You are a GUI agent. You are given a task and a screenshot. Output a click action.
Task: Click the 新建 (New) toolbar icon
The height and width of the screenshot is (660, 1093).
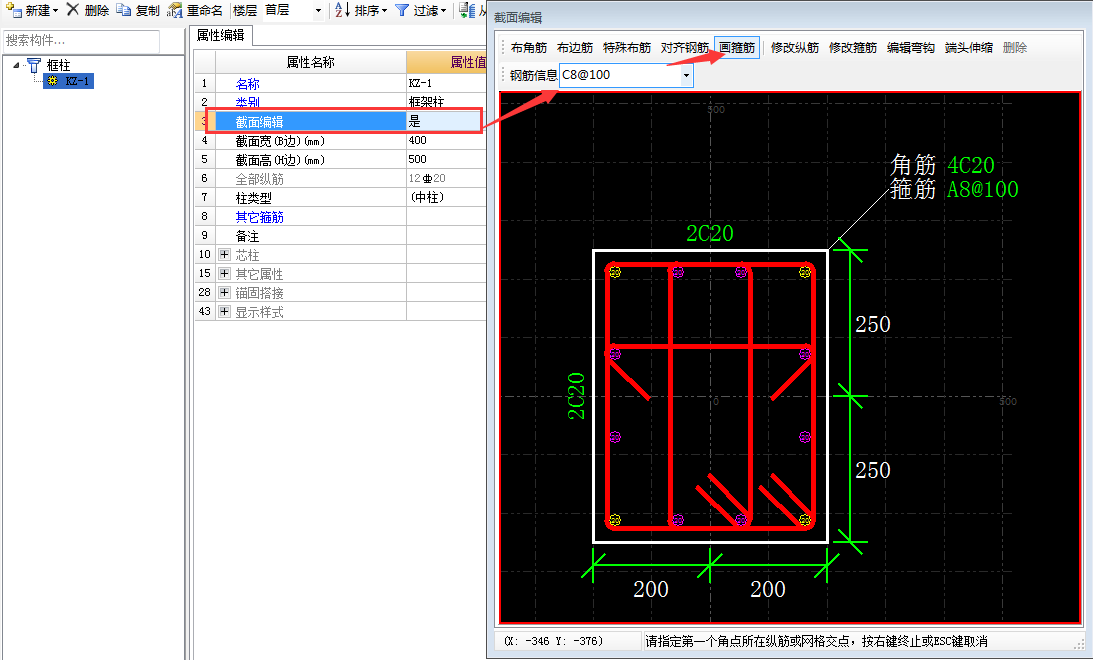click(x=13, y=10)
